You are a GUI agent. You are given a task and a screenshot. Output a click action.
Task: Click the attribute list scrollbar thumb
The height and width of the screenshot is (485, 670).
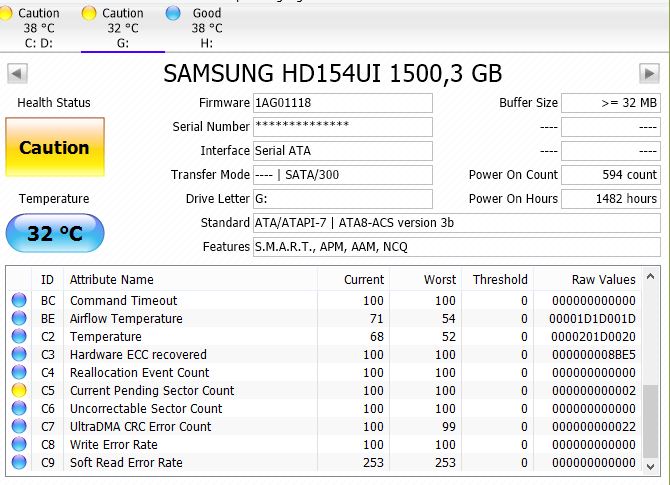point(650,421)
